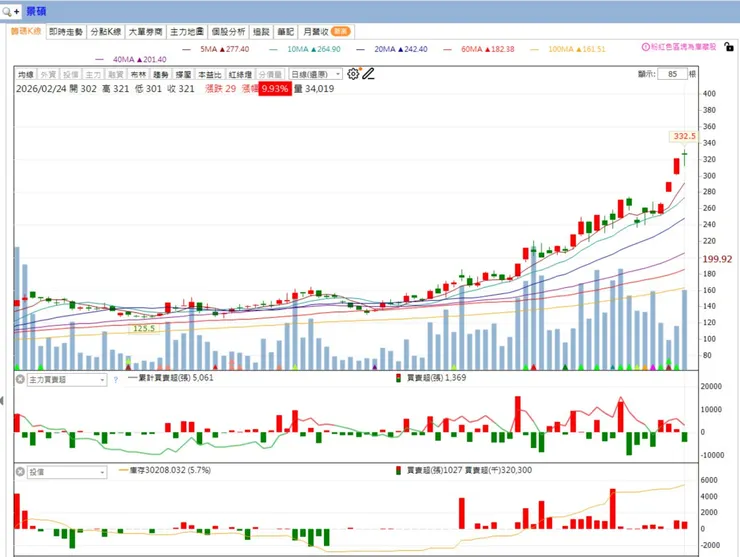Screen dimensions: 740x557
Task: Click the blue question mark help icon
Action: [116, 380]
